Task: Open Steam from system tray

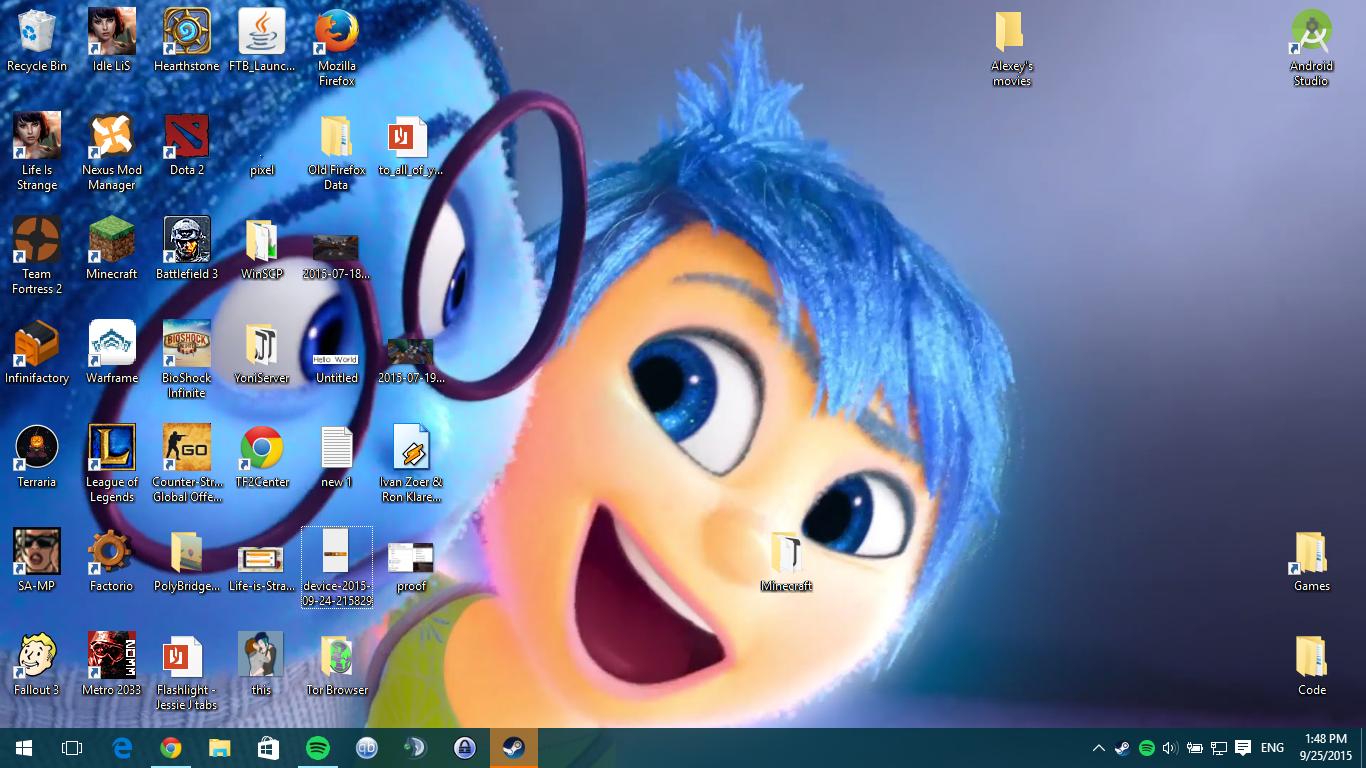Action: pyautogui.click(x=1122, y=748)
